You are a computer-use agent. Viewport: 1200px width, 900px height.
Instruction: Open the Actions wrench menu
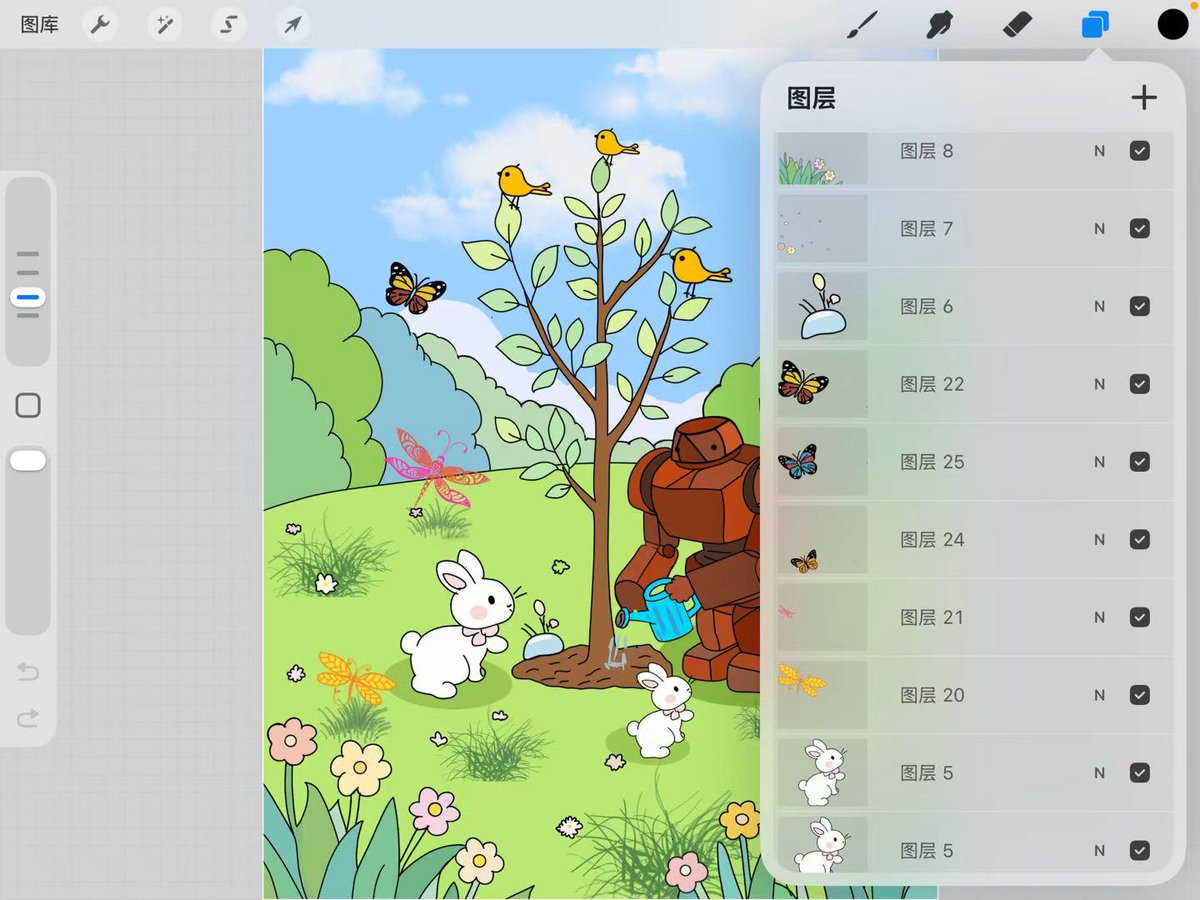pyautogui.click(x=100, y=25)
